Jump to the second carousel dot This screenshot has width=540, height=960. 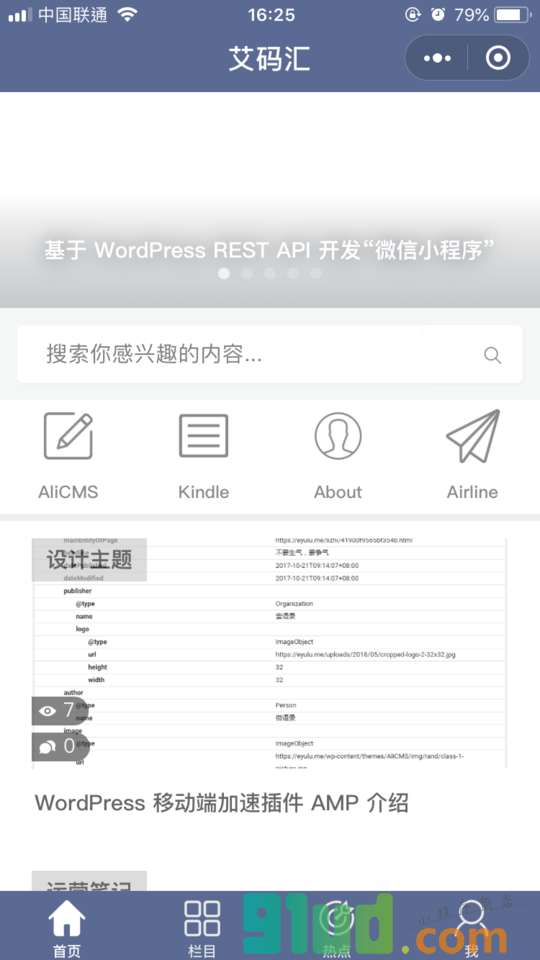(247, 274)
